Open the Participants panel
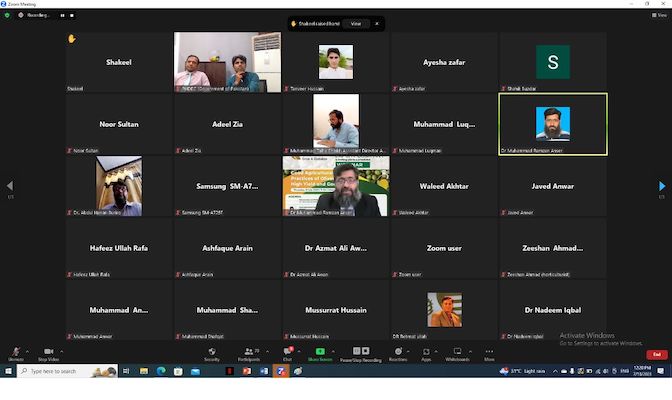The width and height of the screenshot is (672, 400). (x=248, y=352)
